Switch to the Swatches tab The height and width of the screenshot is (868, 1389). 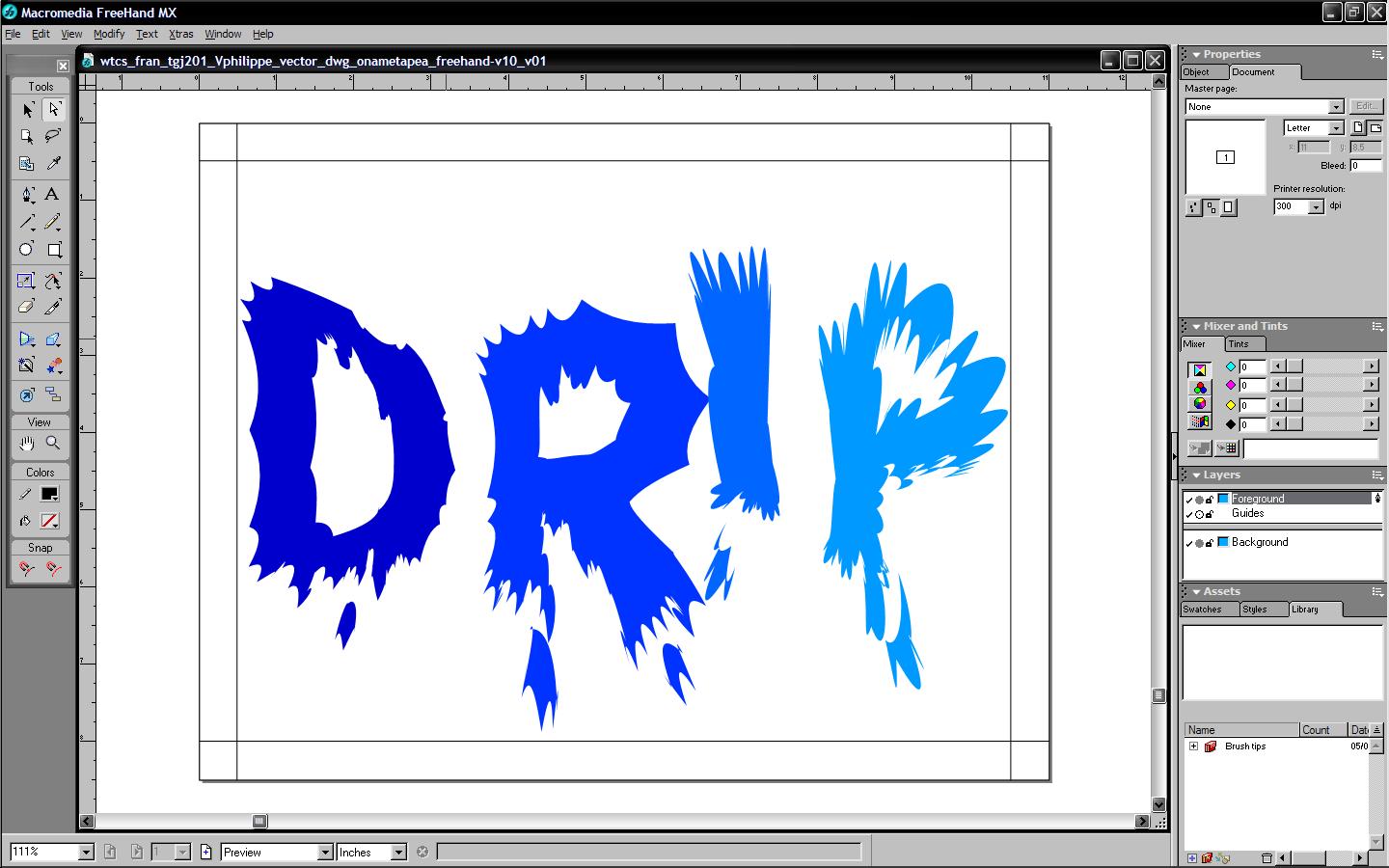[x=1202, y=610]
